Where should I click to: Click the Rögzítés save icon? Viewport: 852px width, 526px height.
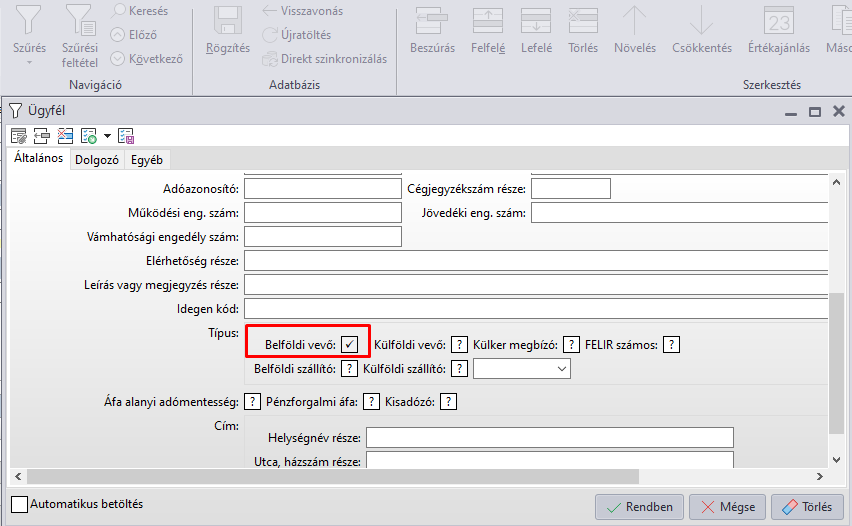tap(228, 20)
